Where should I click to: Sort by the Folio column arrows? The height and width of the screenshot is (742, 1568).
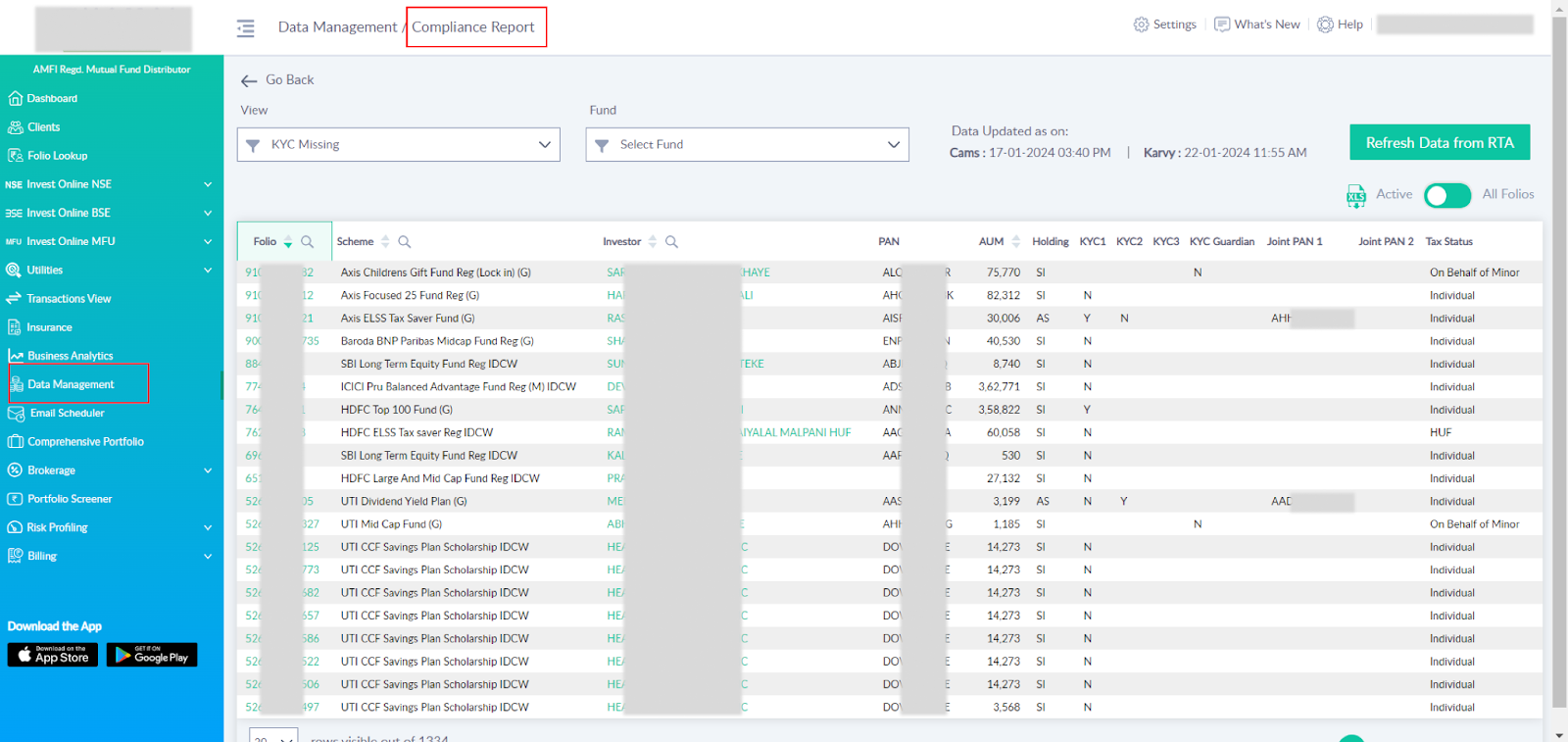(288, 242)
